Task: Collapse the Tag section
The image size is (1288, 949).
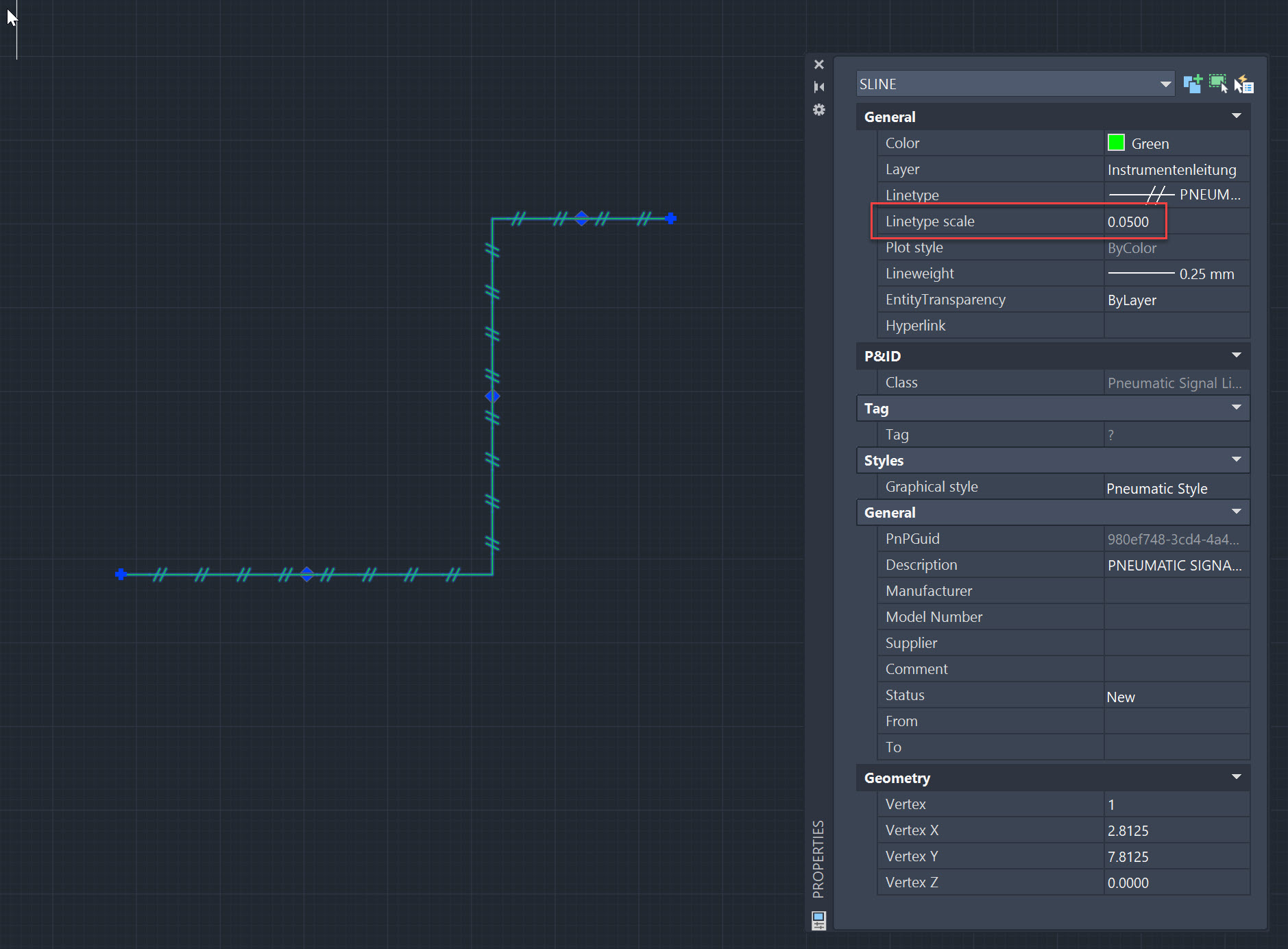Action: (x=1237, y=407)
